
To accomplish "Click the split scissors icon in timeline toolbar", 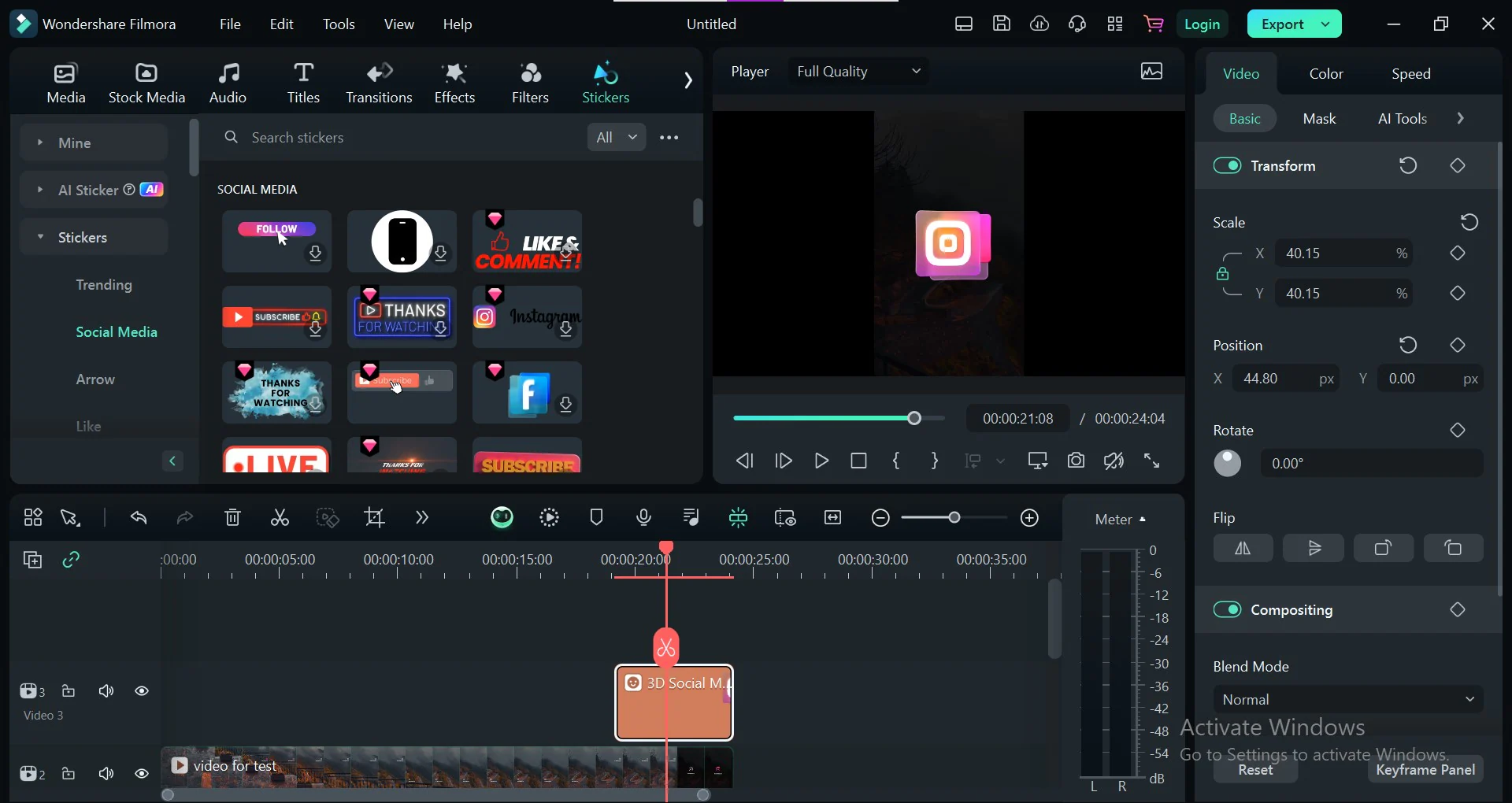I will click(x=280, y=518).
